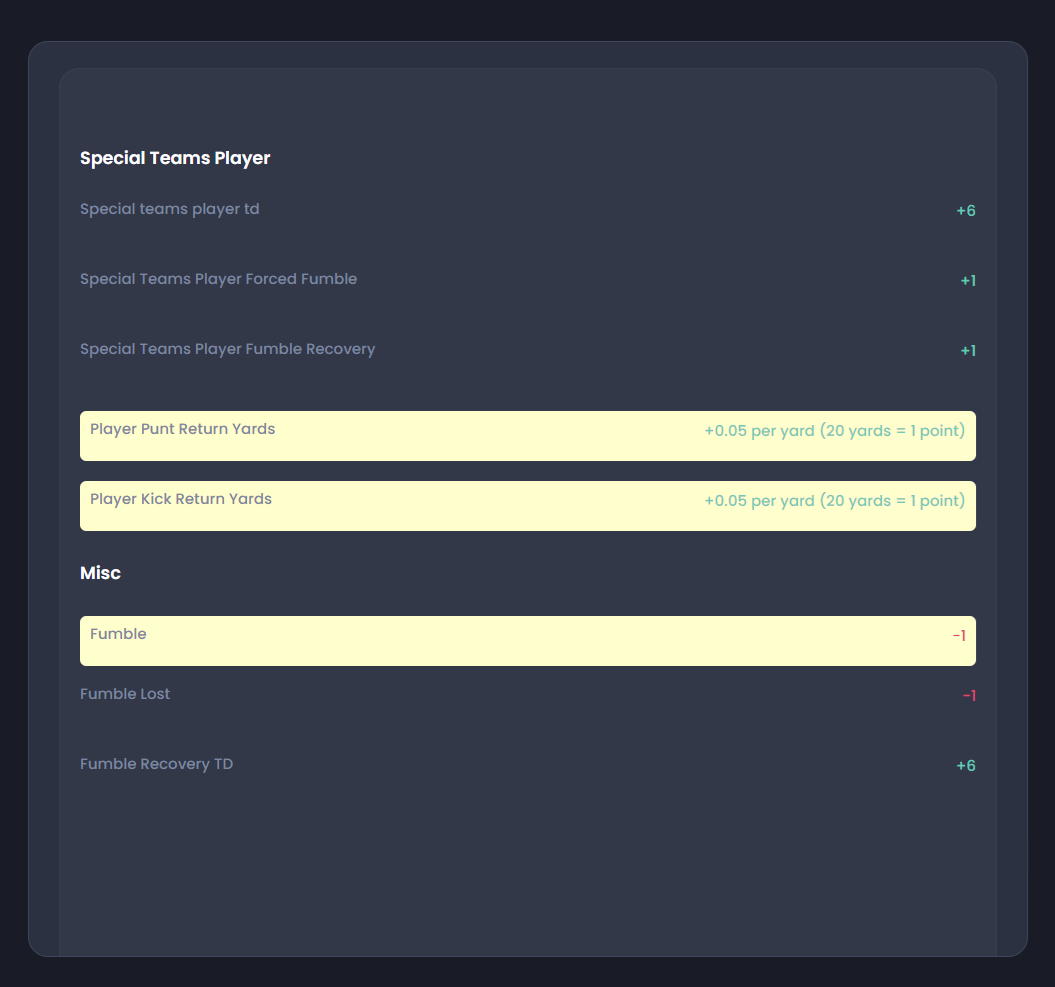Click the Kick Return Yards per-yard value
This screenshot has width=1055, height=987.
(x=834, y=501)
